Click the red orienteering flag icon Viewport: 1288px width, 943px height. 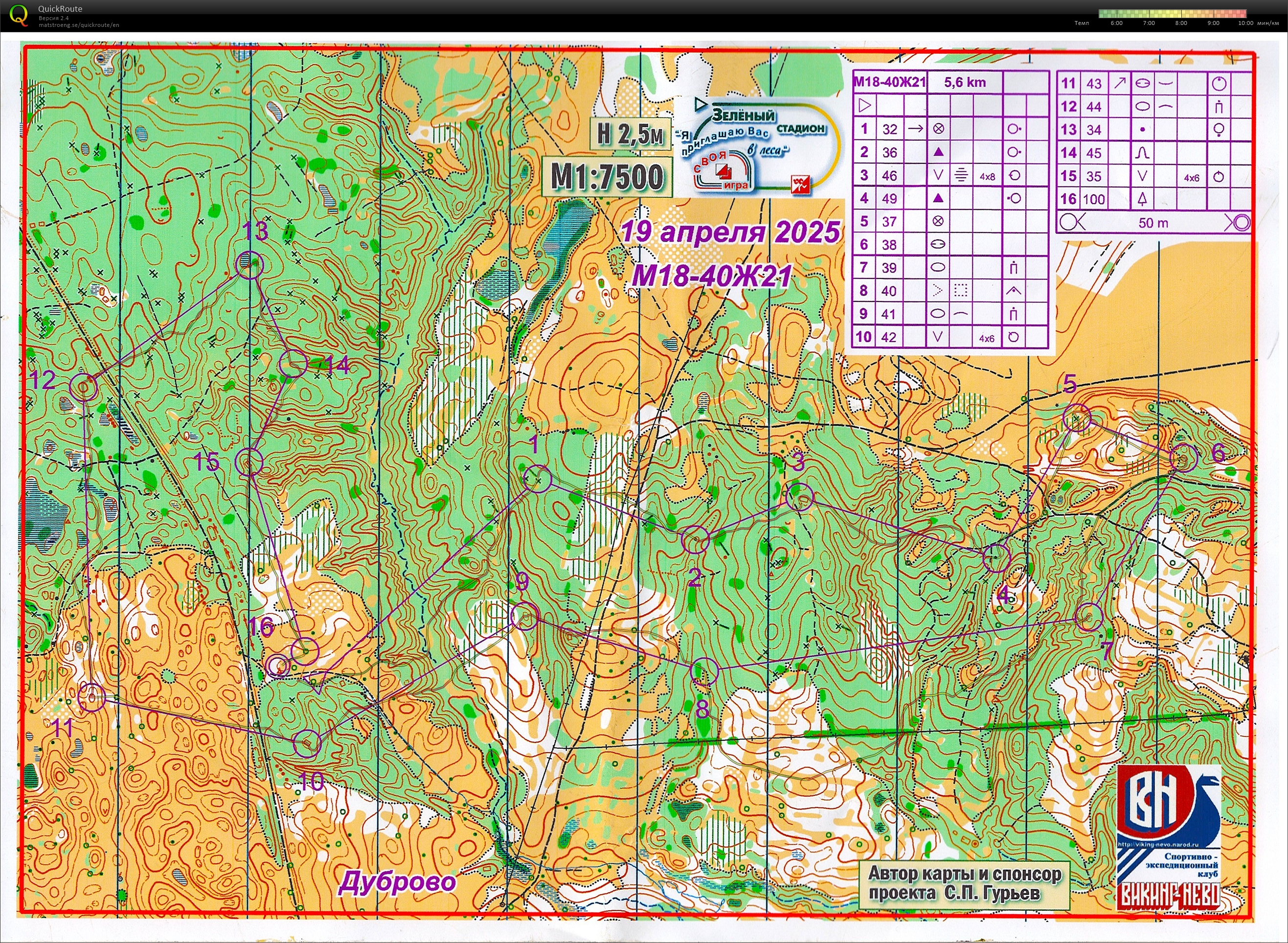click(800, 184)
